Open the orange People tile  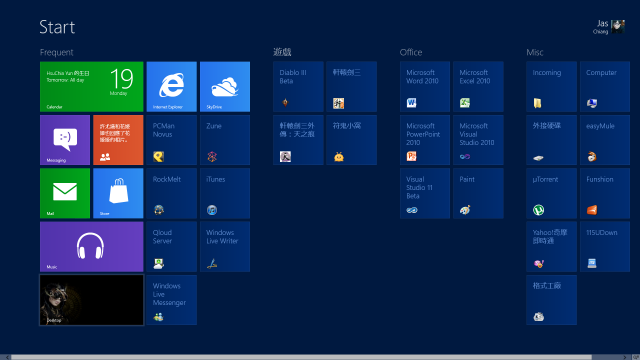tap(118, 140)
